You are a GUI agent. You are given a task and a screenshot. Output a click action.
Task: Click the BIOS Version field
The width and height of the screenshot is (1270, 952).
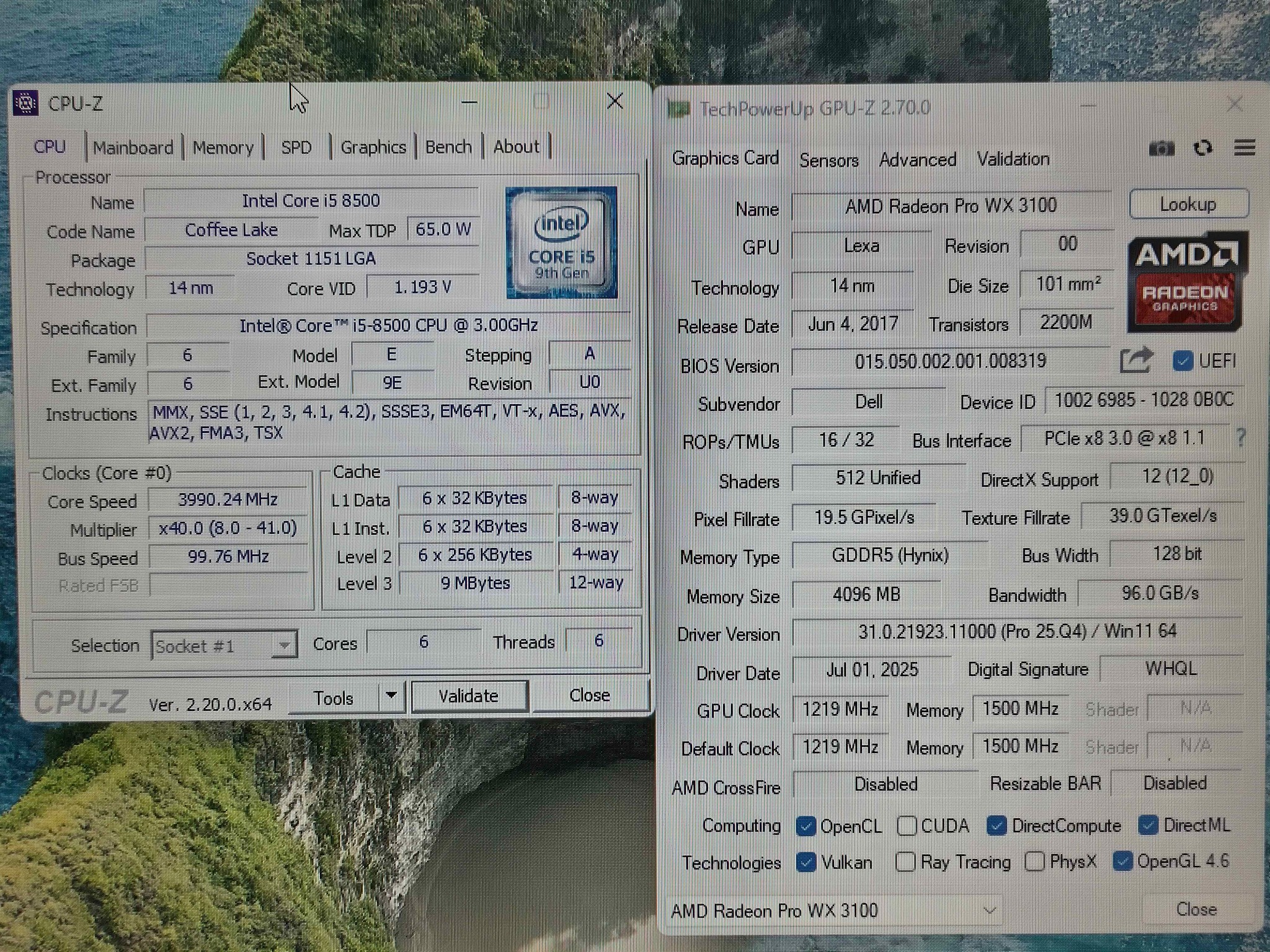click(951, 361)
